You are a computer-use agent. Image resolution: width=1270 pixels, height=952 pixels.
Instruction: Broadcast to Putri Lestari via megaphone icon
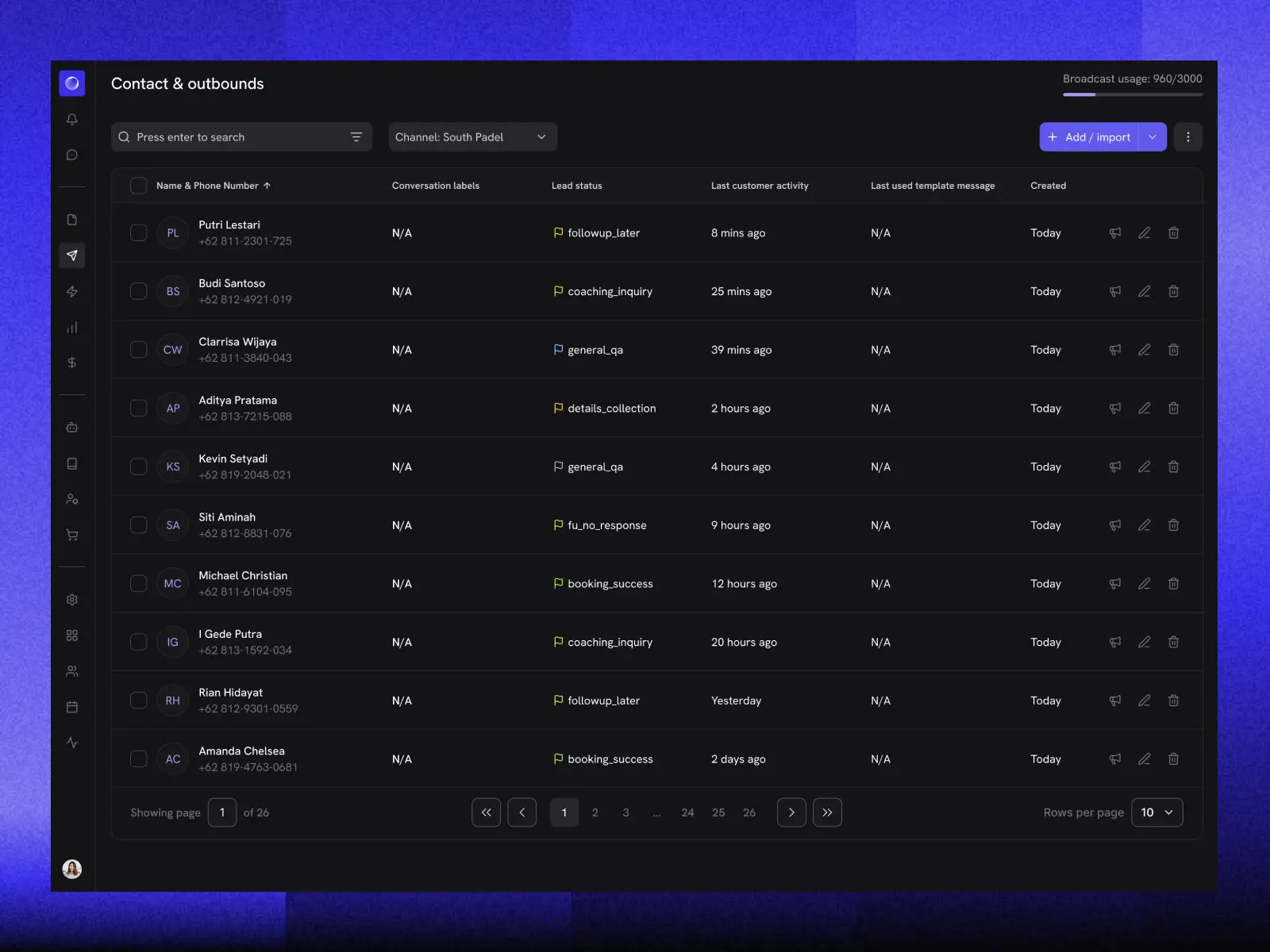(1115, 233)
